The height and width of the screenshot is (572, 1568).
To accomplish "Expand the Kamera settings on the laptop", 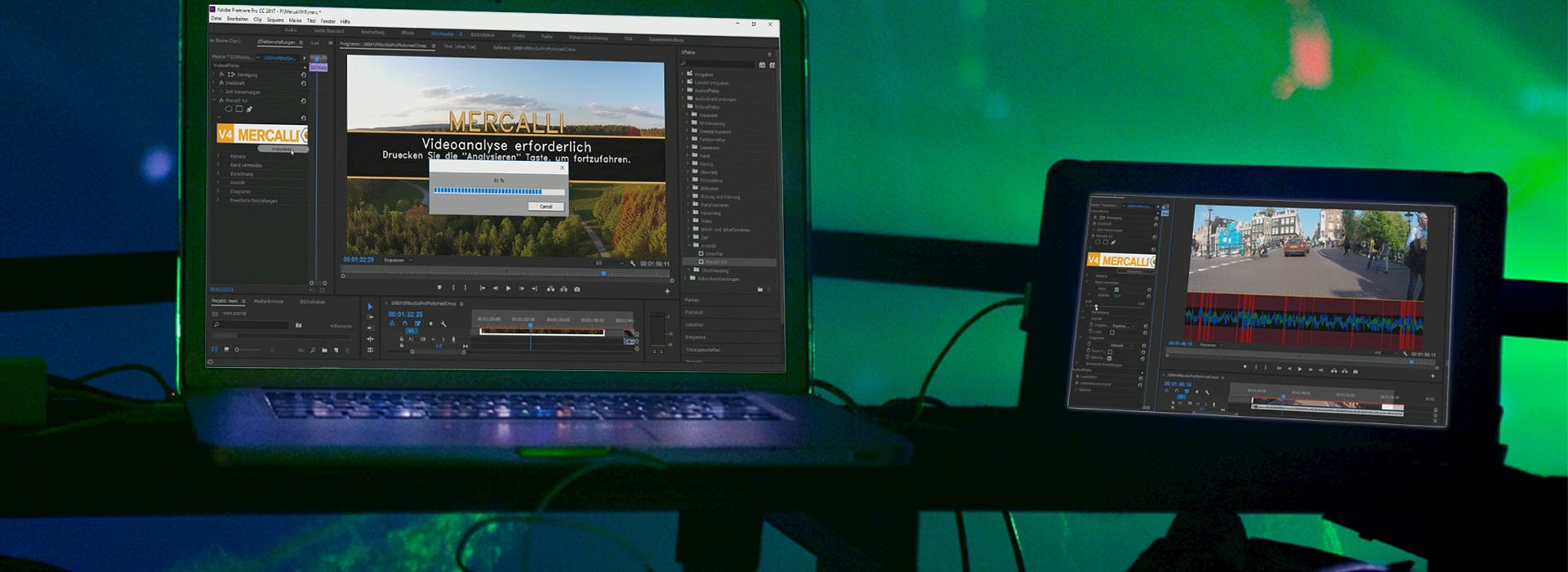I will 218,156.
